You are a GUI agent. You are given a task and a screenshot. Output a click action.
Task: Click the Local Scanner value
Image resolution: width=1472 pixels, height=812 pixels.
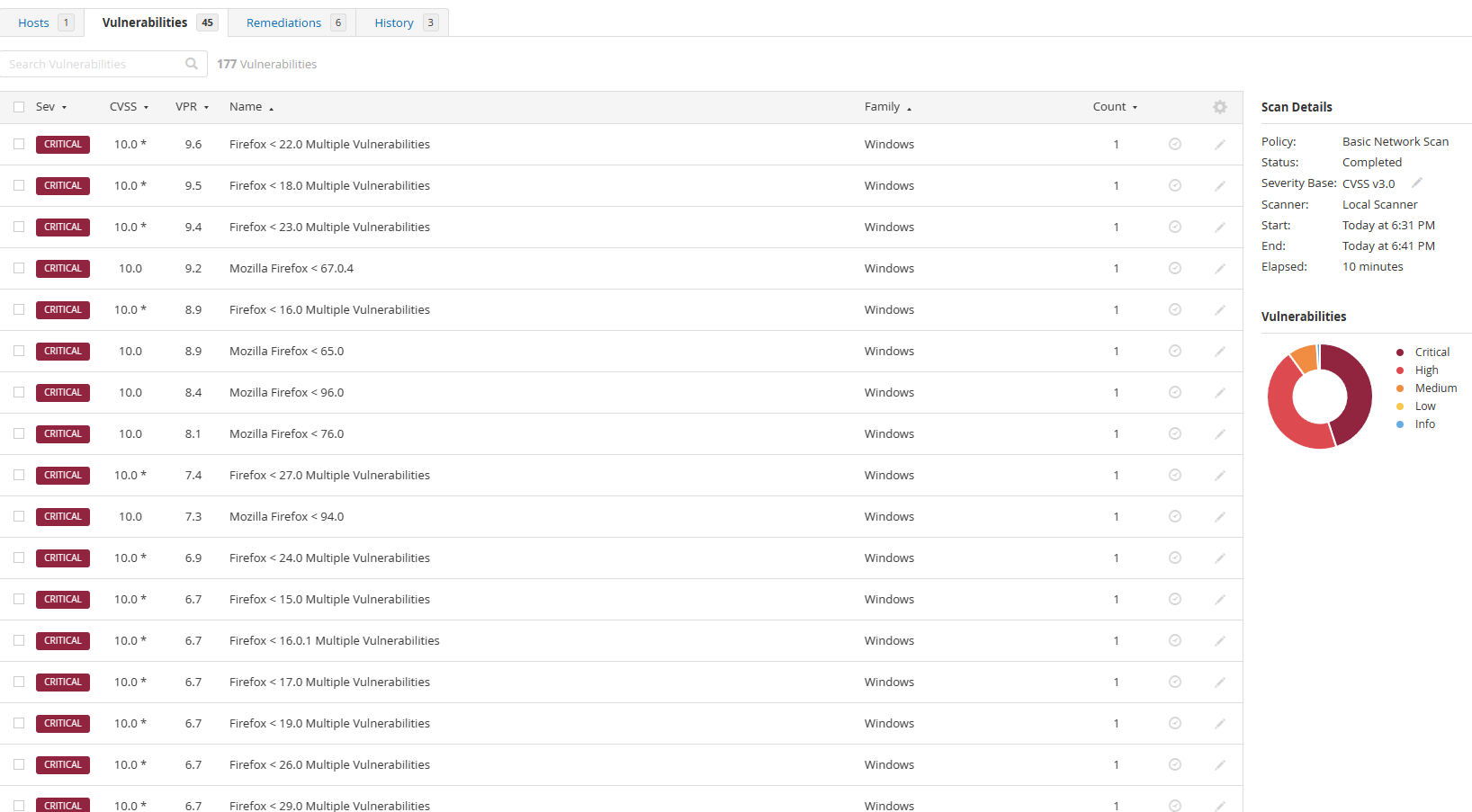coord(1379,204)
